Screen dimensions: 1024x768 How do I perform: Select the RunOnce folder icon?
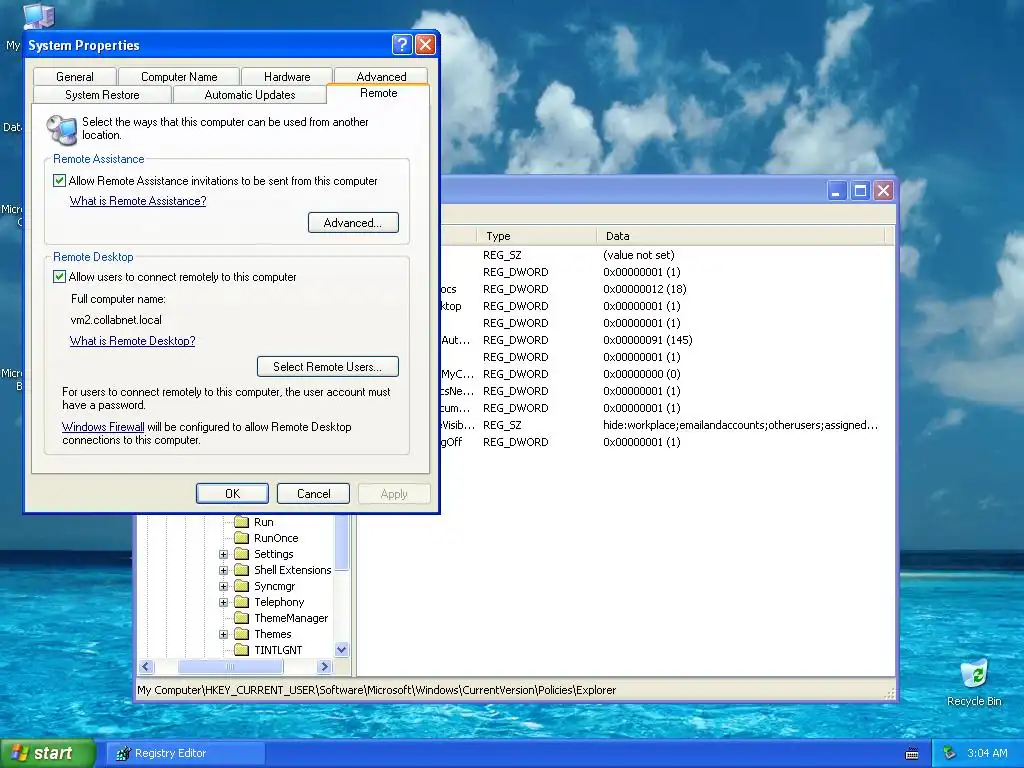[x=242, y=537]
